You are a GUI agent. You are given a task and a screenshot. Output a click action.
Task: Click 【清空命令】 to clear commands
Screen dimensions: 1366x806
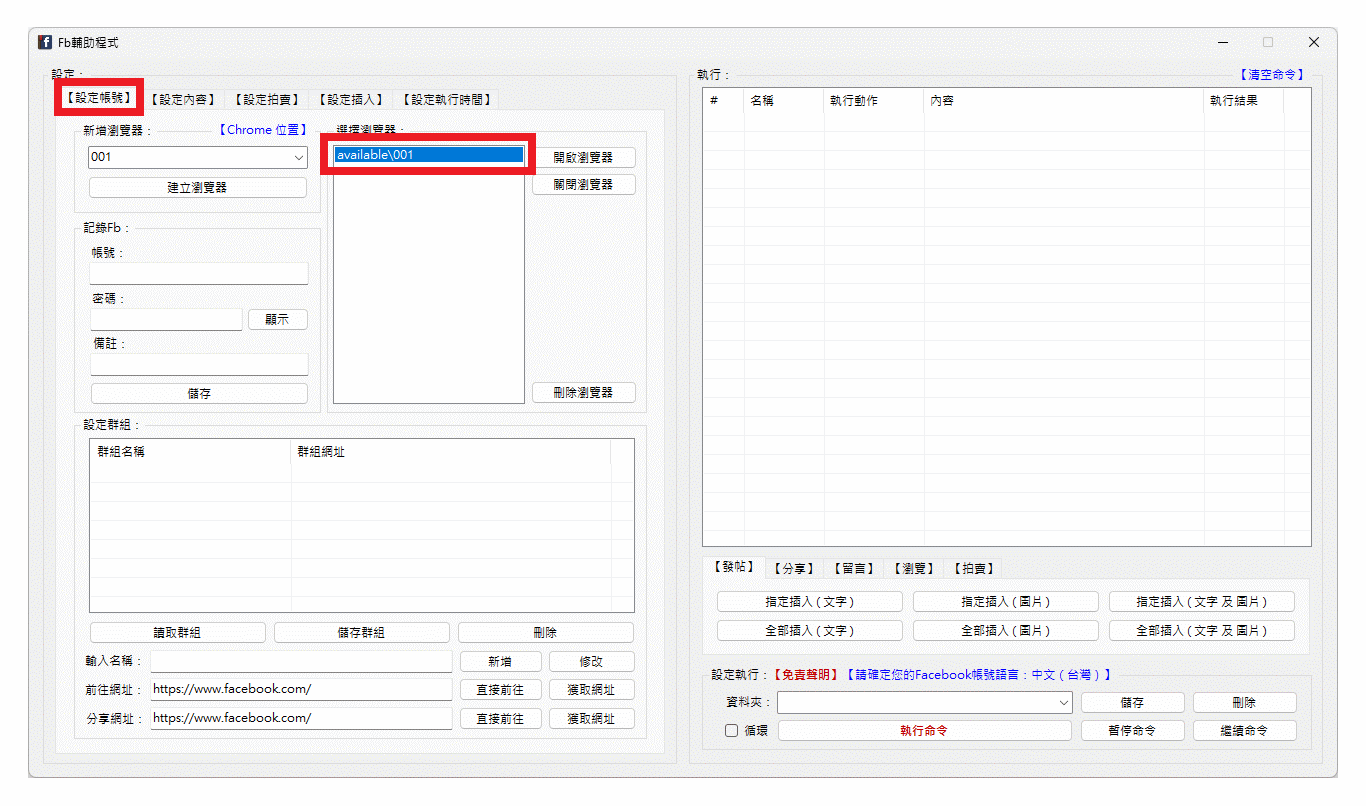pos(1272,74)
